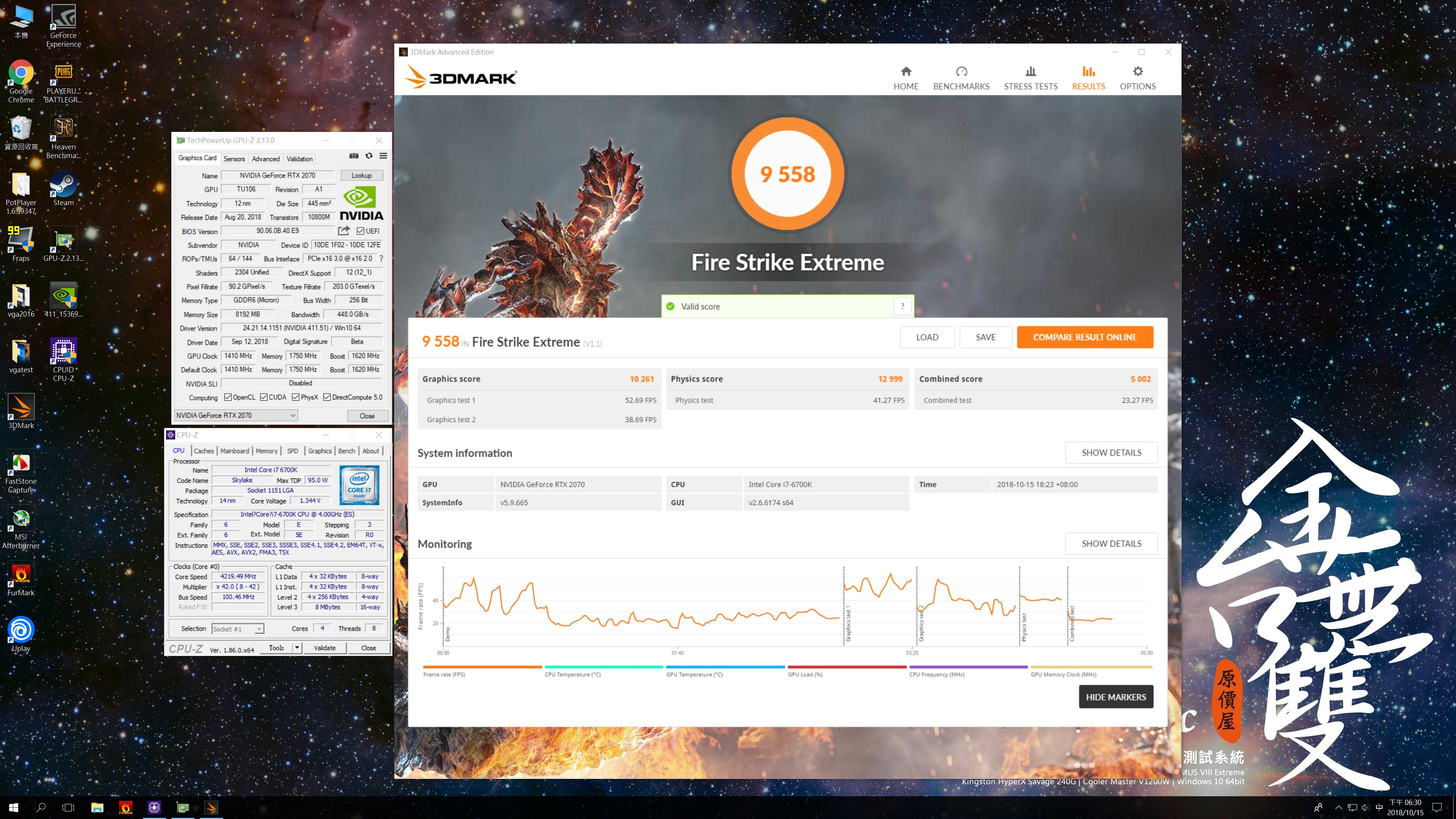This screenshot has height=819, width=1456.
Task: Select FastStone Capture desktop icon
Action: pos(21,472)
